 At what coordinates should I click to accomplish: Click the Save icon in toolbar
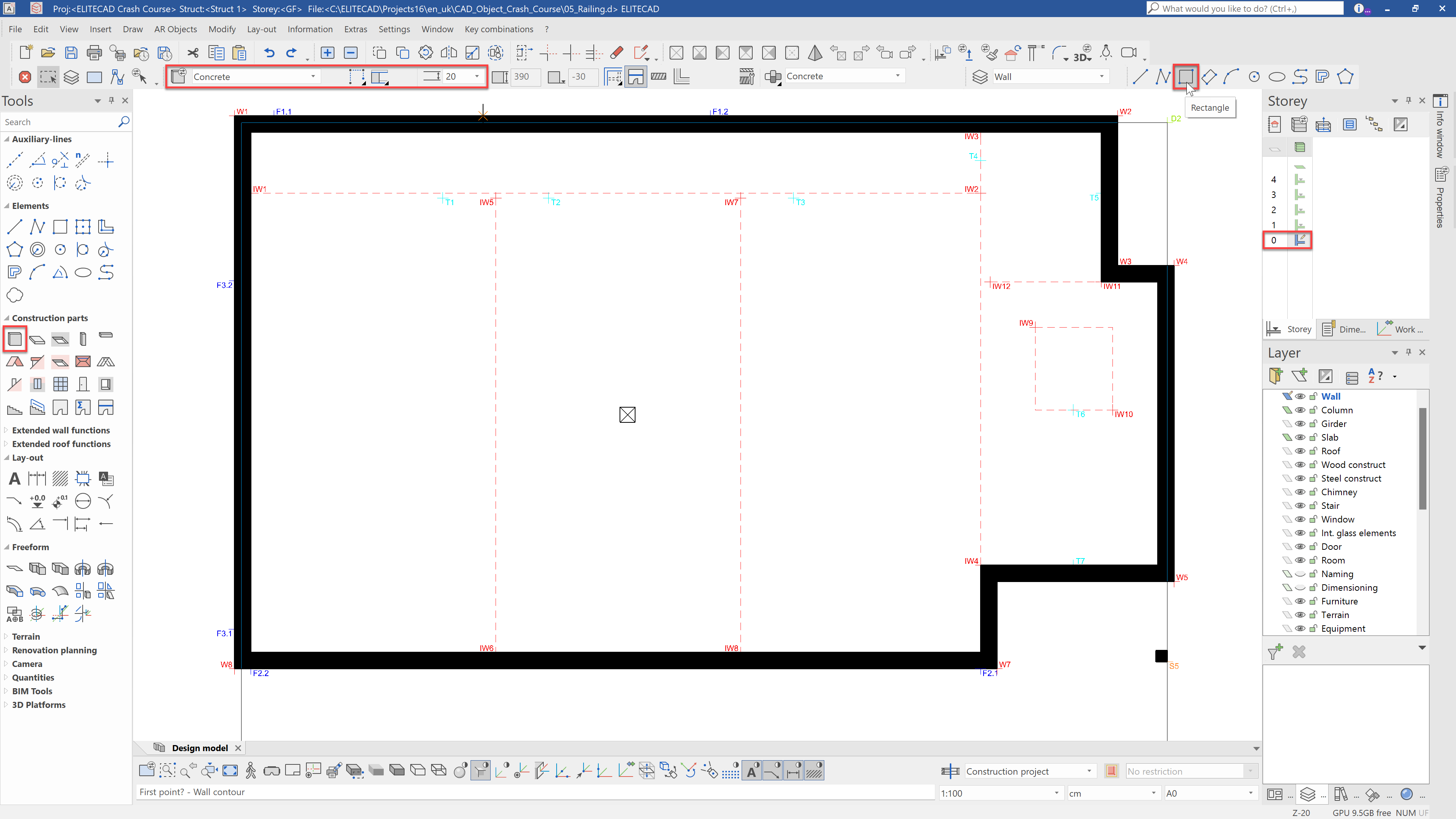pyautogui.click(x=71, y=53)
